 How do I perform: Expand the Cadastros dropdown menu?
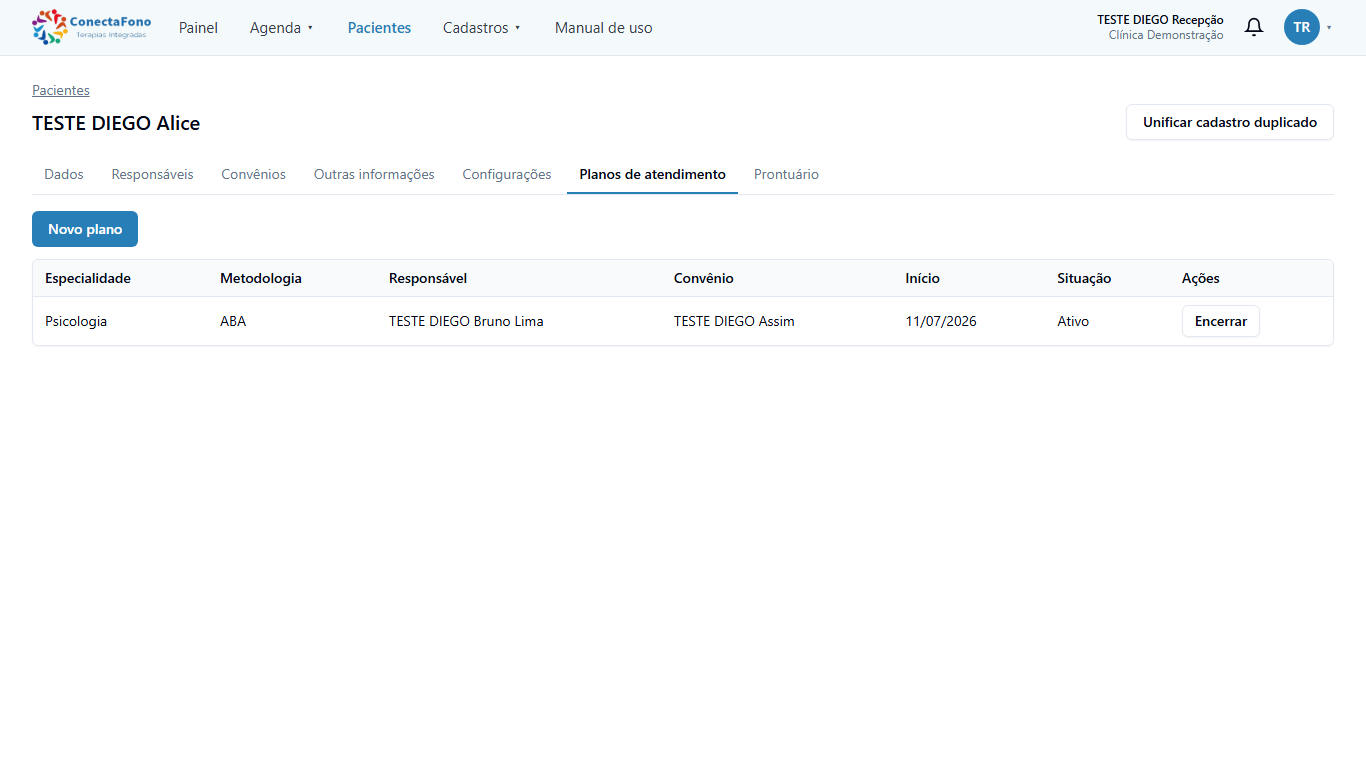(x=482, y=28)
